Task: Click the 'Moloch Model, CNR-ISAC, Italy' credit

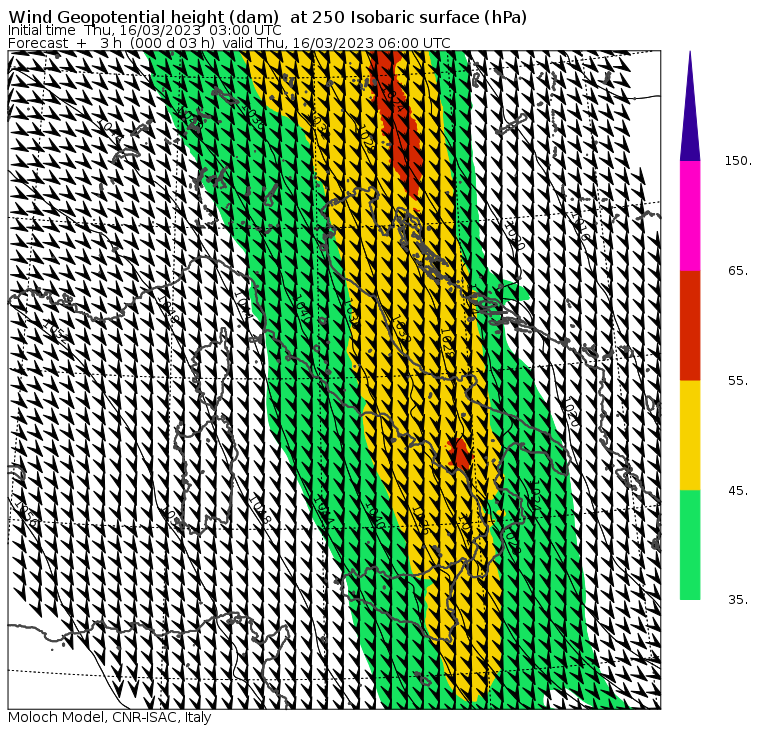Action: coord(110,717)
